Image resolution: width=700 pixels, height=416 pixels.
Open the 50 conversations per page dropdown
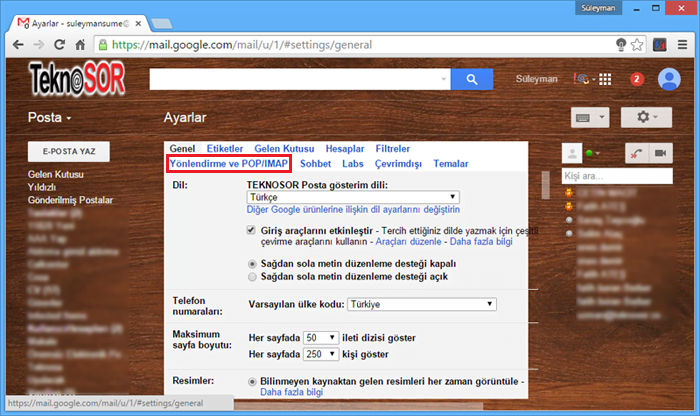tap(321, 337)
